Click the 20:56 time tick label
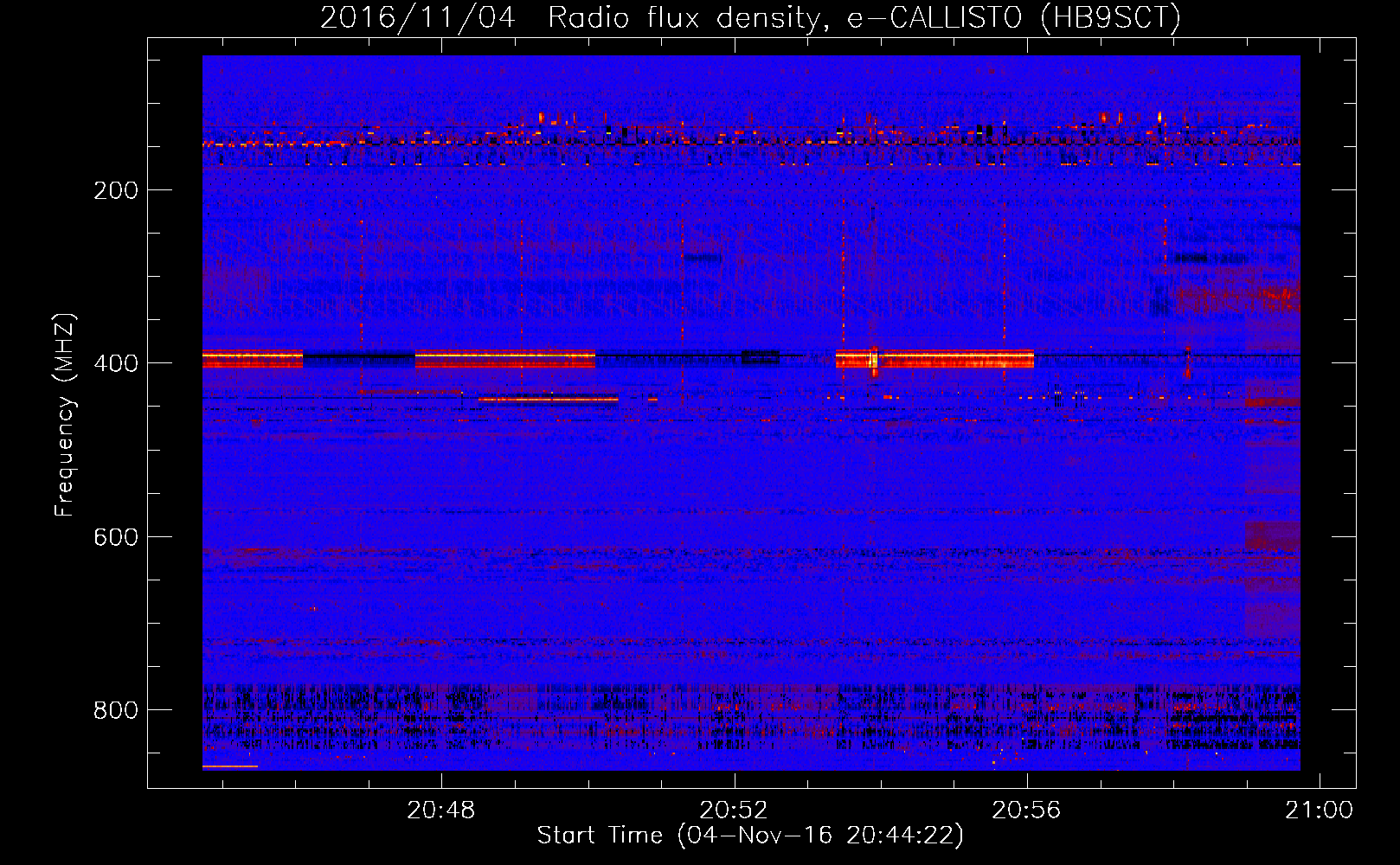The image size is (1400, 865). point(1026,810)
